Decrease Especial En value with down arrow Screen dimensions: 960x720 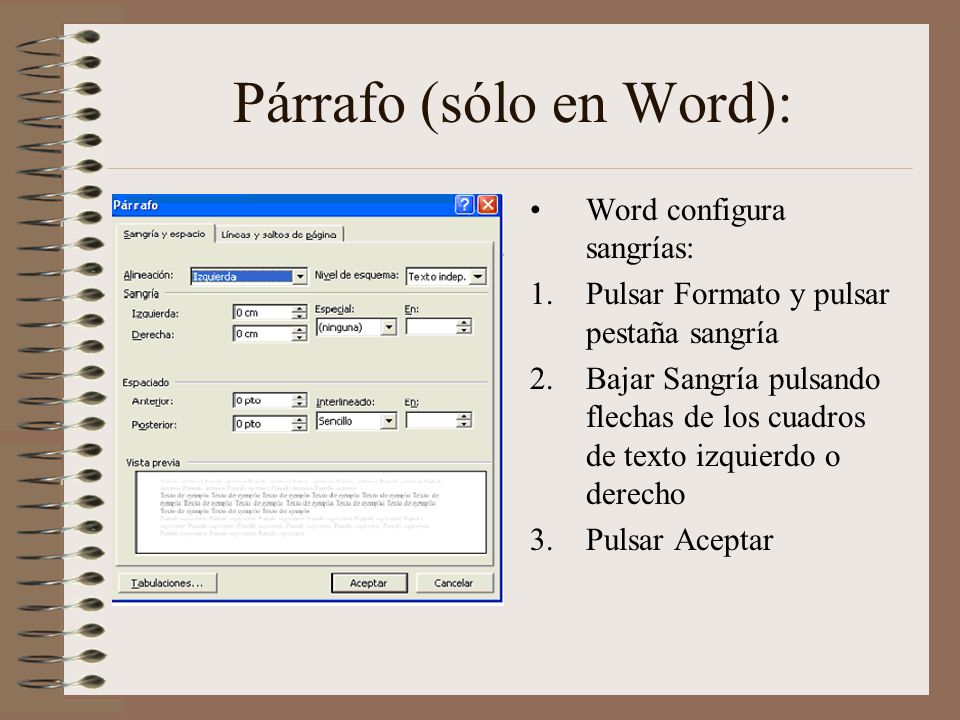465,331
